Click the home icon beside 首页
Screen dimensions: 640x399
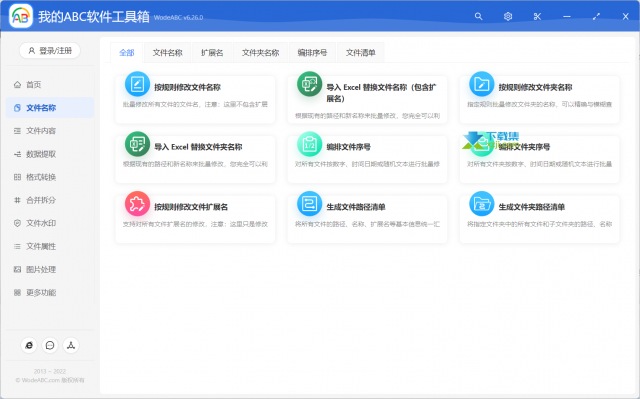coord(17,84)
